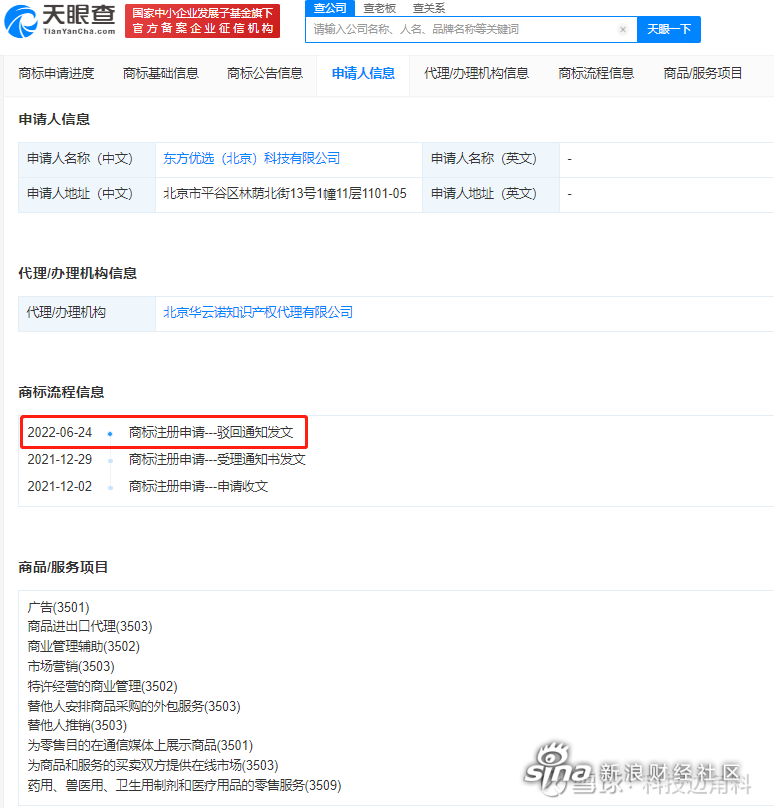Clear the search box with the X icon

point(622,29)
